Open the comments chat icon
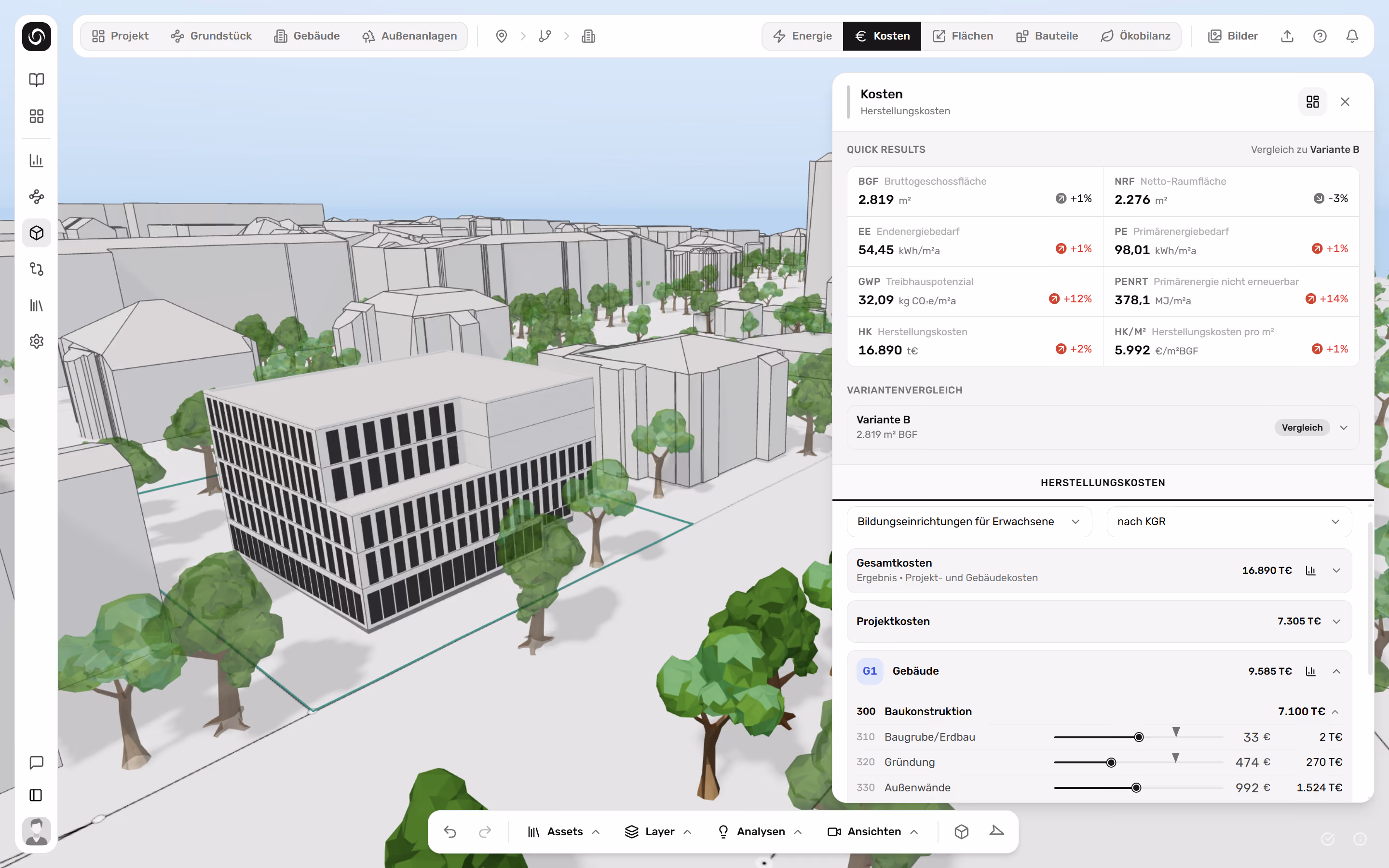1389x868 pixels. [x=36, y=762]
